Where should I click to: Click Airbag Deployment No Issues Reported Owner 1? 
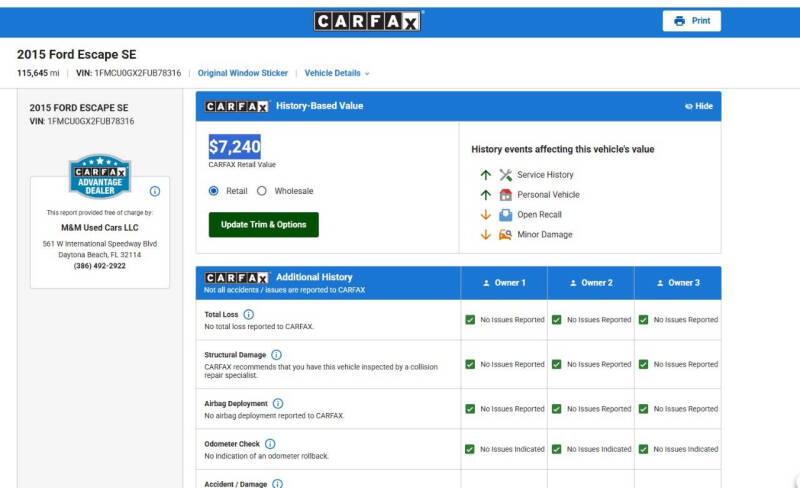click(512, 409)
